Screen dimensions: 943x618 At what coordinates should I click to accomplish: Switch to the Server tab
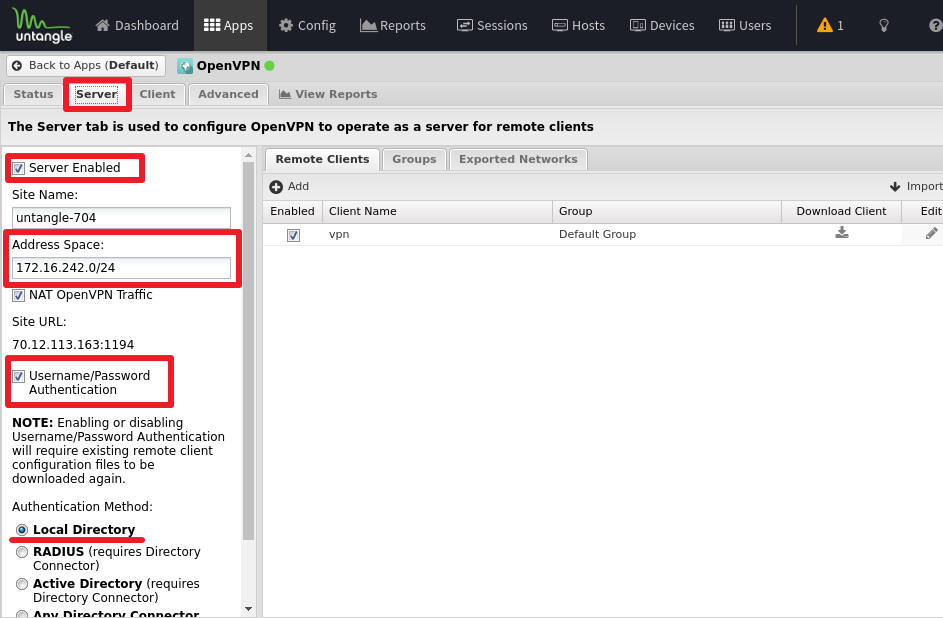click(x=97, y=94)
